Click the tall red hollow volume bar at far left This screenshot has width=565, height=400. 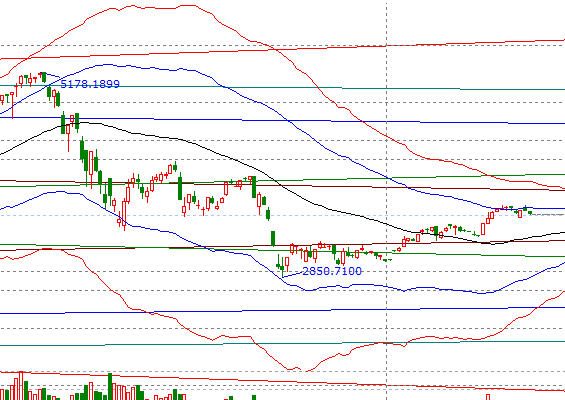coord(21,386)
